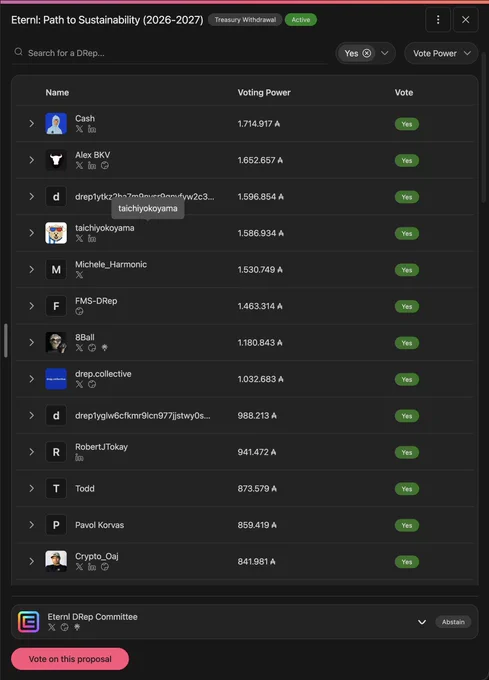The height and width of the screenshot is (680, 489).
Task: Open Michele_Harmonic's X profile icon
Action: click(79, 275)
